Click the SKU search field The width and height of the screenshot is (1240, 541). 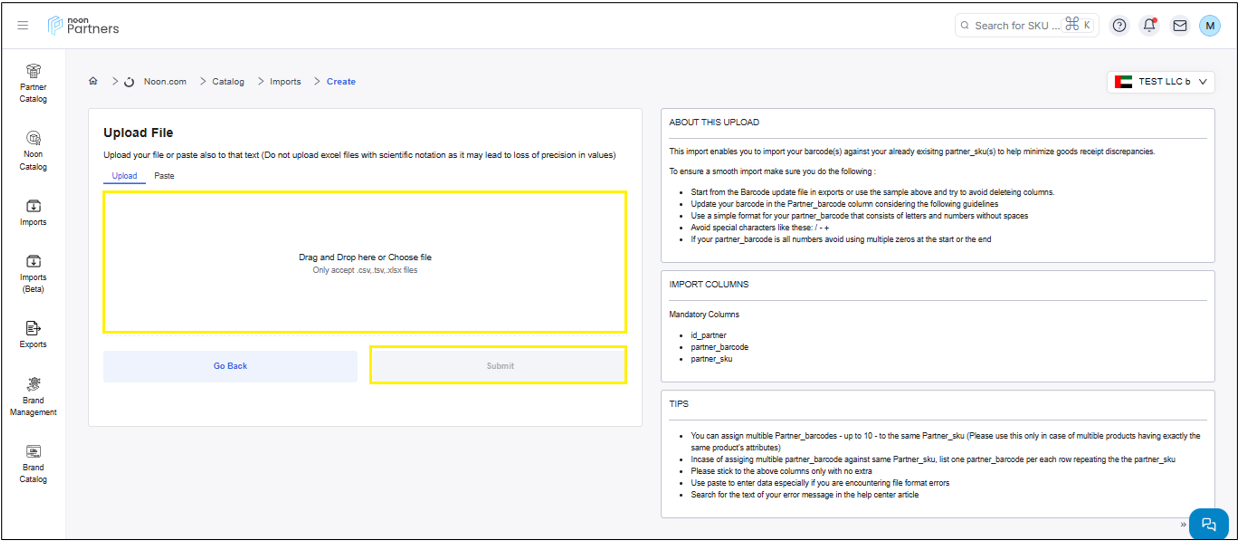(x=1017, y=25)
